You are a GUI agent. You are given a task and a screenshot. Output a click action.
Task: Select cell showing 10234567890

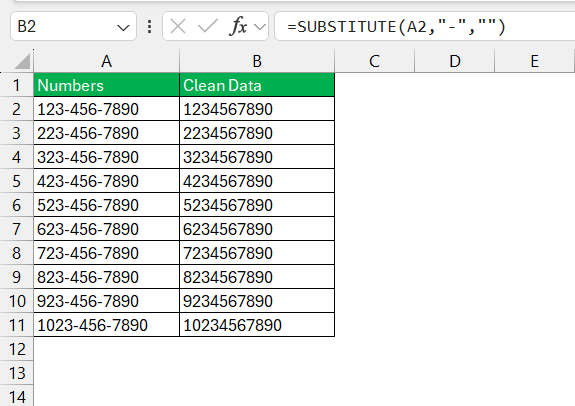(x=257, y=325)
